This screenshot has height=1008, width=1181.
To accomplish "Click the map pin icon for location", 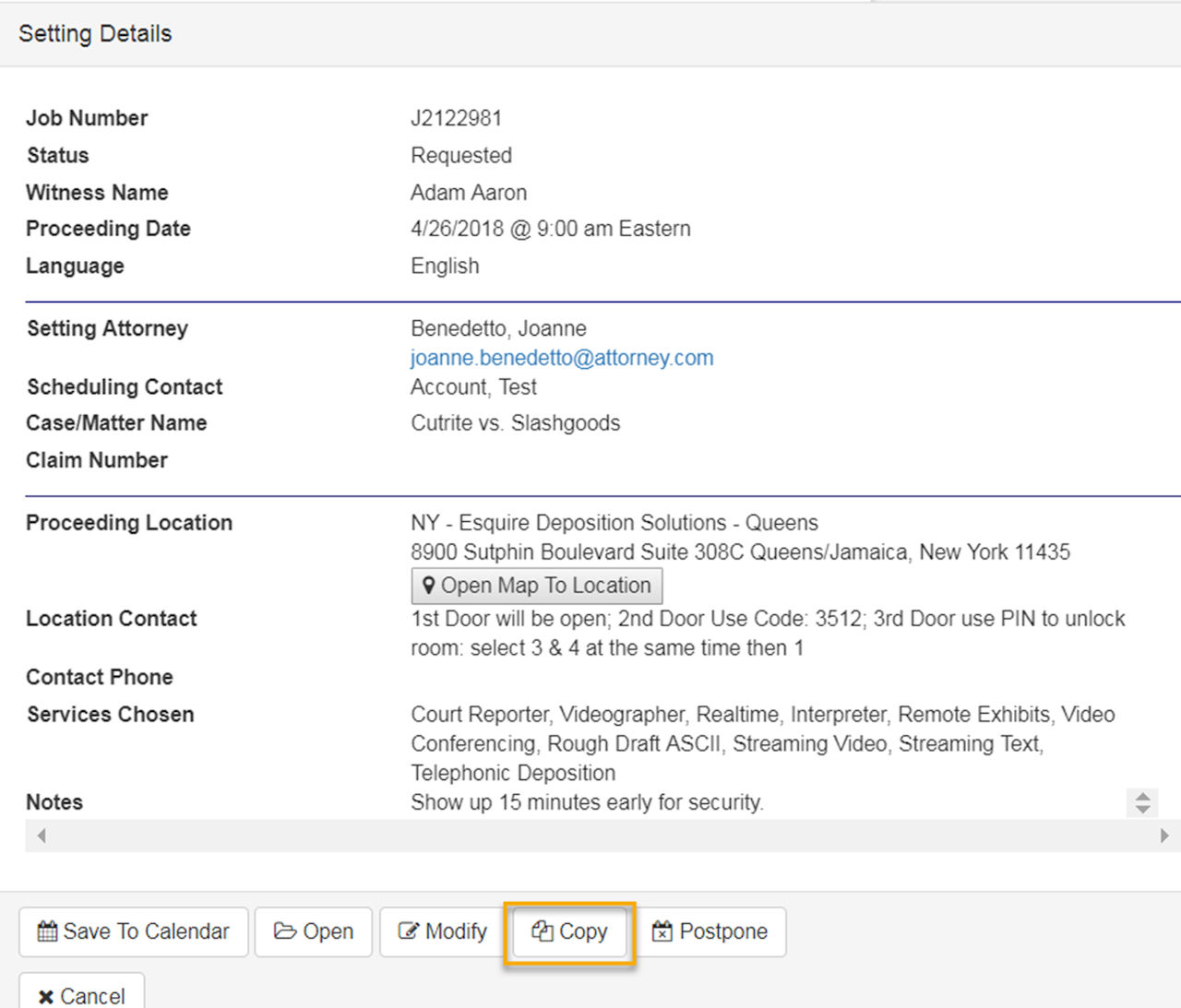I will tap(428, 586).
